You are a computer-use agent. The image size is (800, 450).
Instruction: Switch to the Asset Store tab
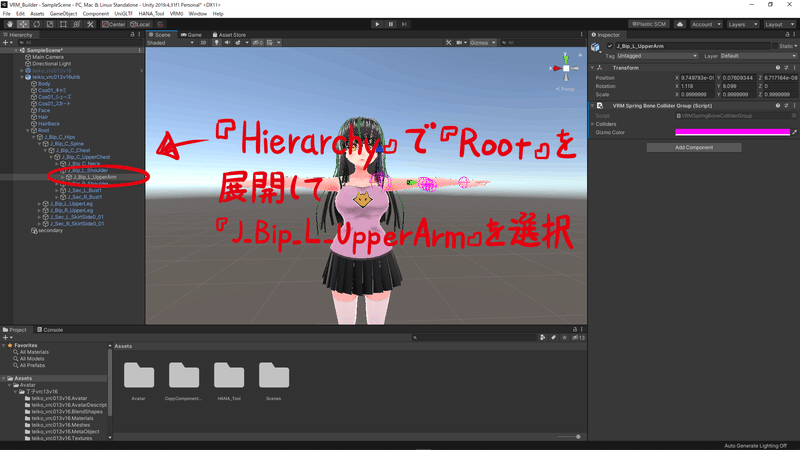(229, 35)
